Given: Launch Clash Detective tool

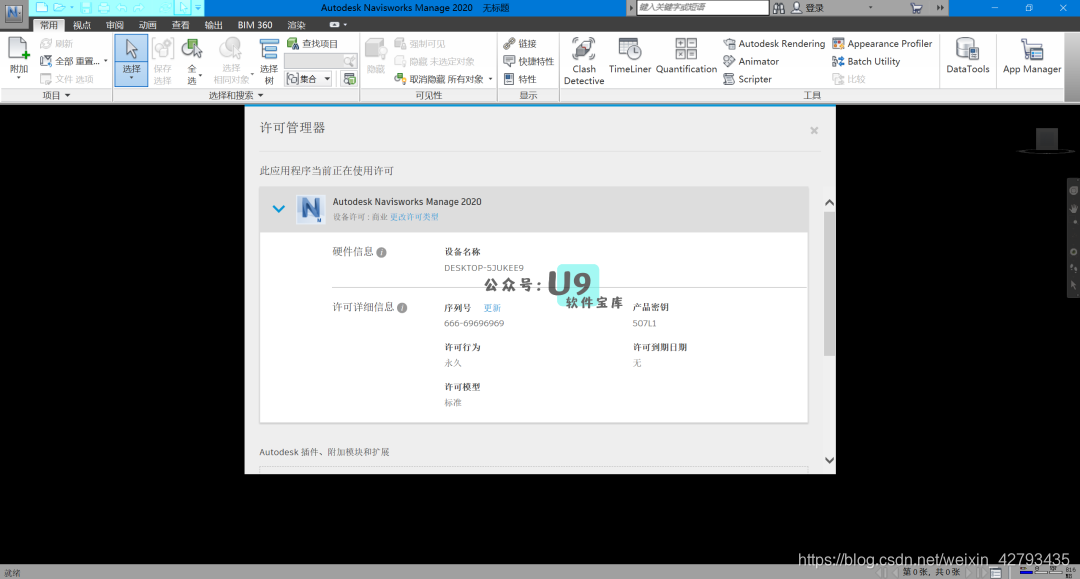Looking at the screenshot, I should pos(583,61).
